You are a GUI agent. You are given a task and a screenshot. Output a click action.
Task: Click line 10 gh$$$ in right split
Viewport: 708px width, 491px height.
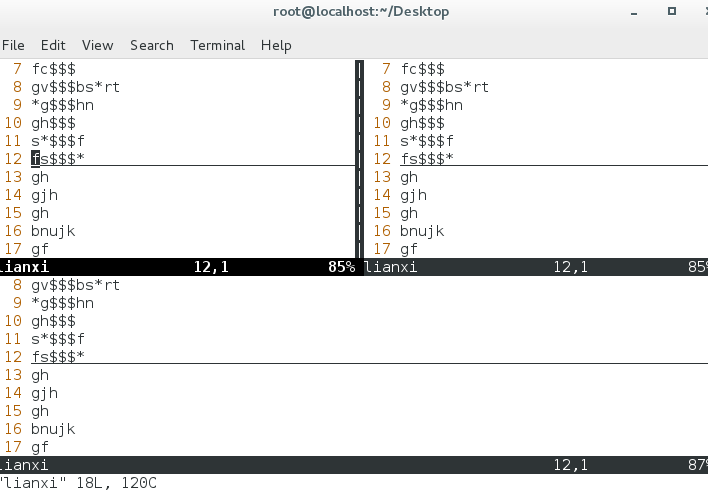pyautogui.click(x=422, y=123)
